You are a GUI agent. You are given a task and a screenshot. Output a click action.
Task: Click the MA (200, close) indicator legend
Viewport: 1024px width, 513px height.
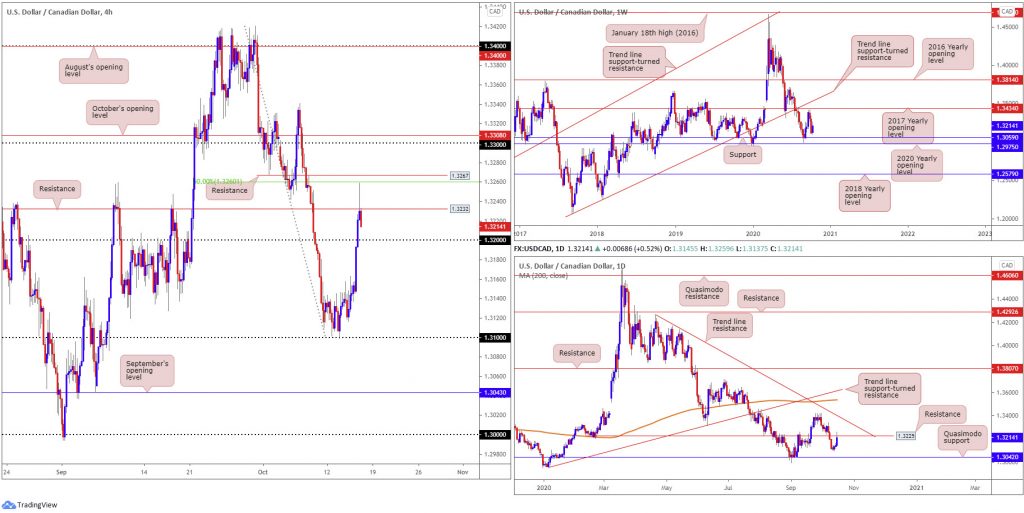(543, 275)
